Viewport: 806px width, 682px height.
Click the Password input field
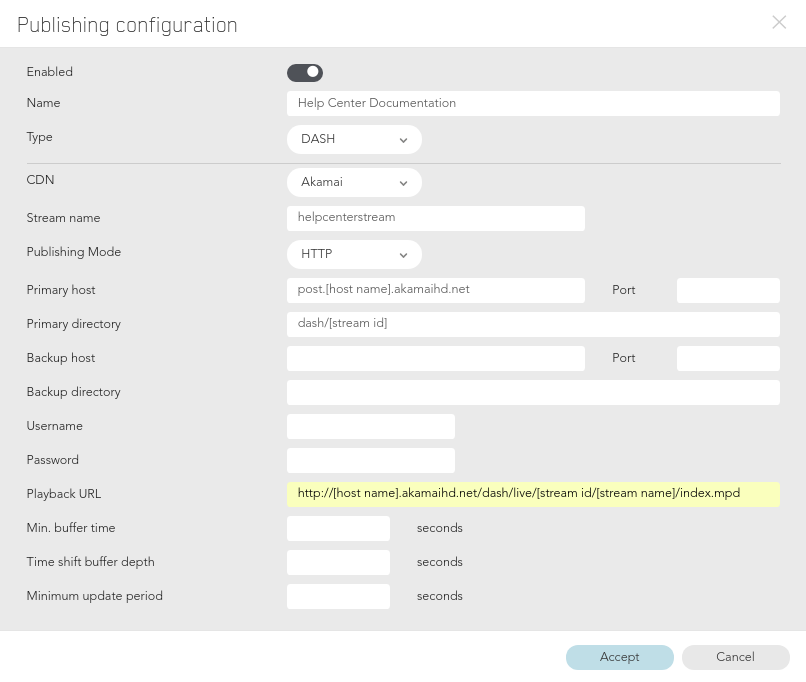click(371, 460)
